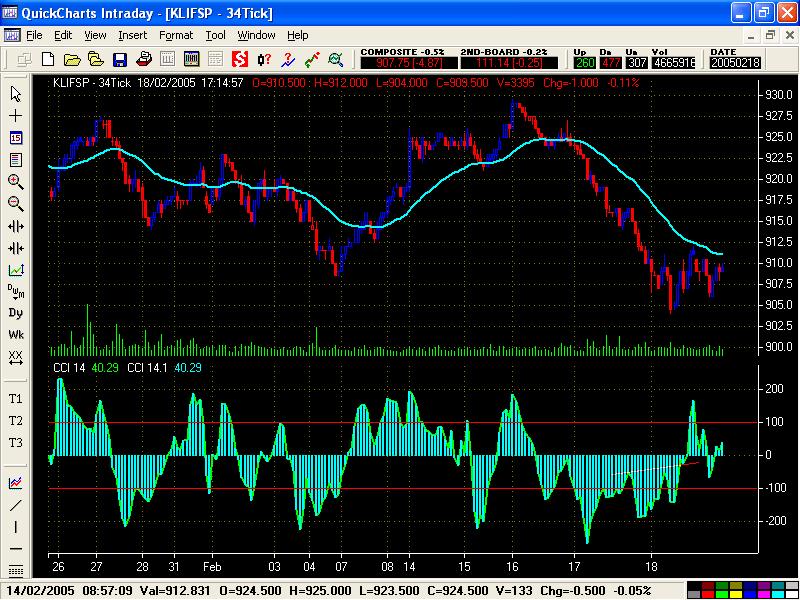Click the Un count 307 box
Image resolution: width=800 pixels, height=600 pixels.
click(636, 63)
